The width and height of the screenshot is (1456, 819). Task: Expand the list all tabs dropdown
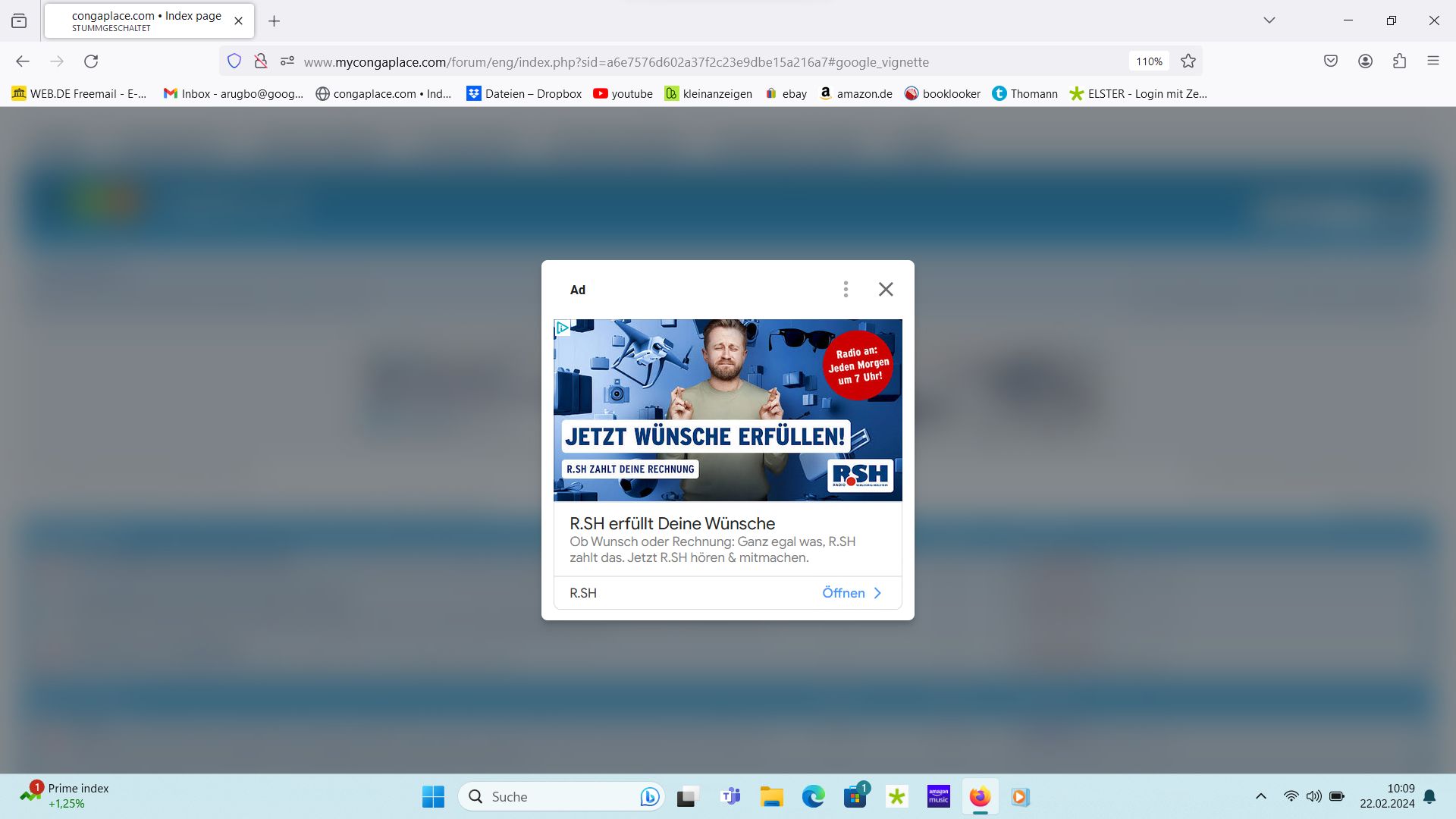pyautogui.click(x=1269, y=20)
